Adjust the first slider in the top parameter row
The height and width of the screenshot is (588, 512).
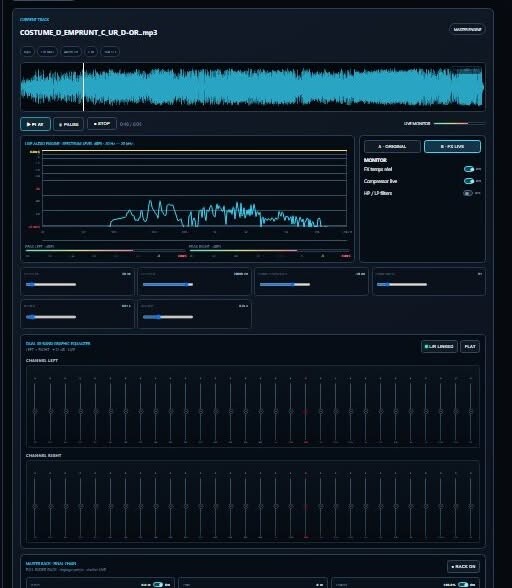[x=51, y=285]
